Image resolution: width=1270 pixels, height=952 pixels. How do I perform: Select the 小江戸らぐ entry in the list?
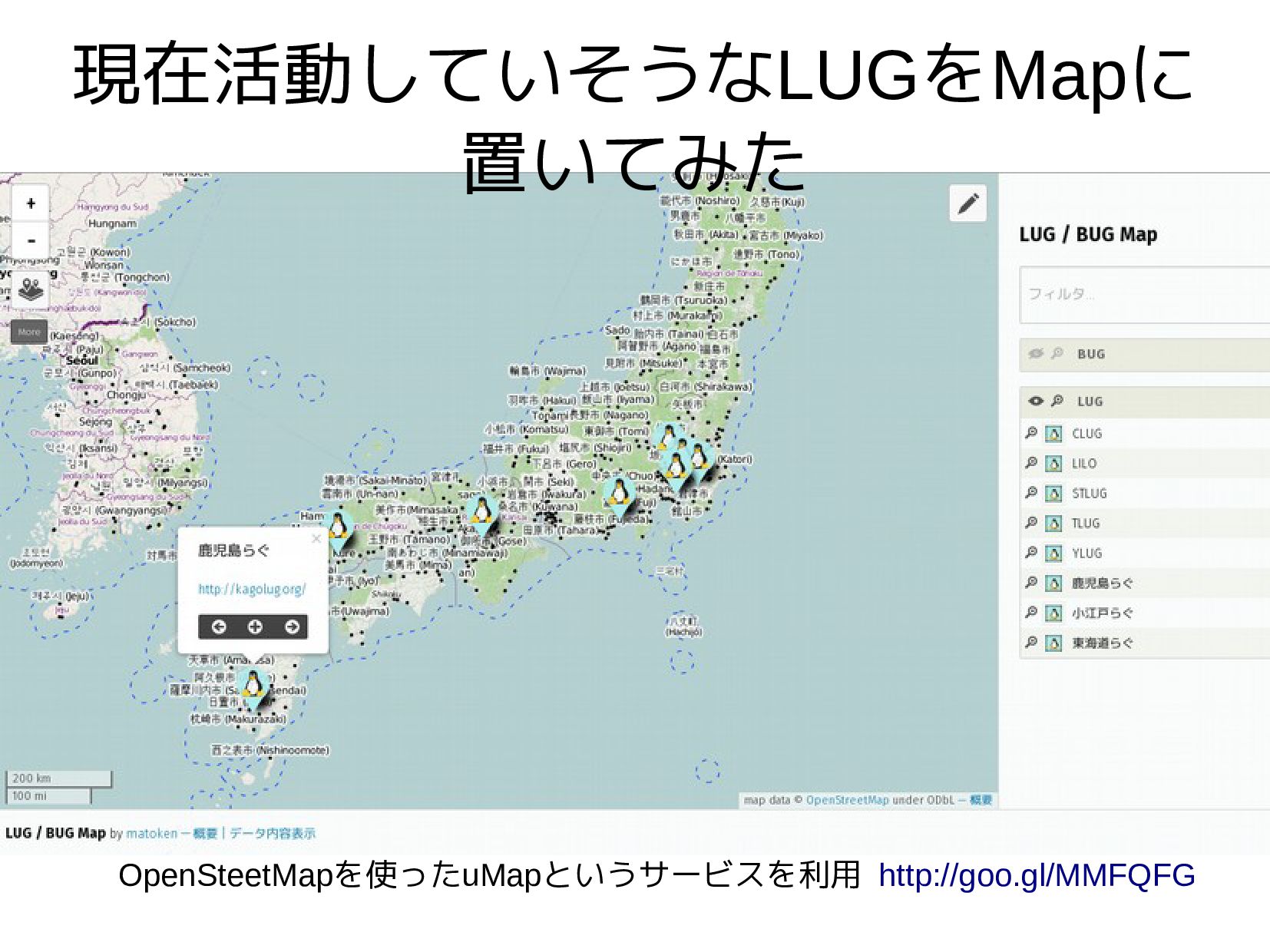1102,613
